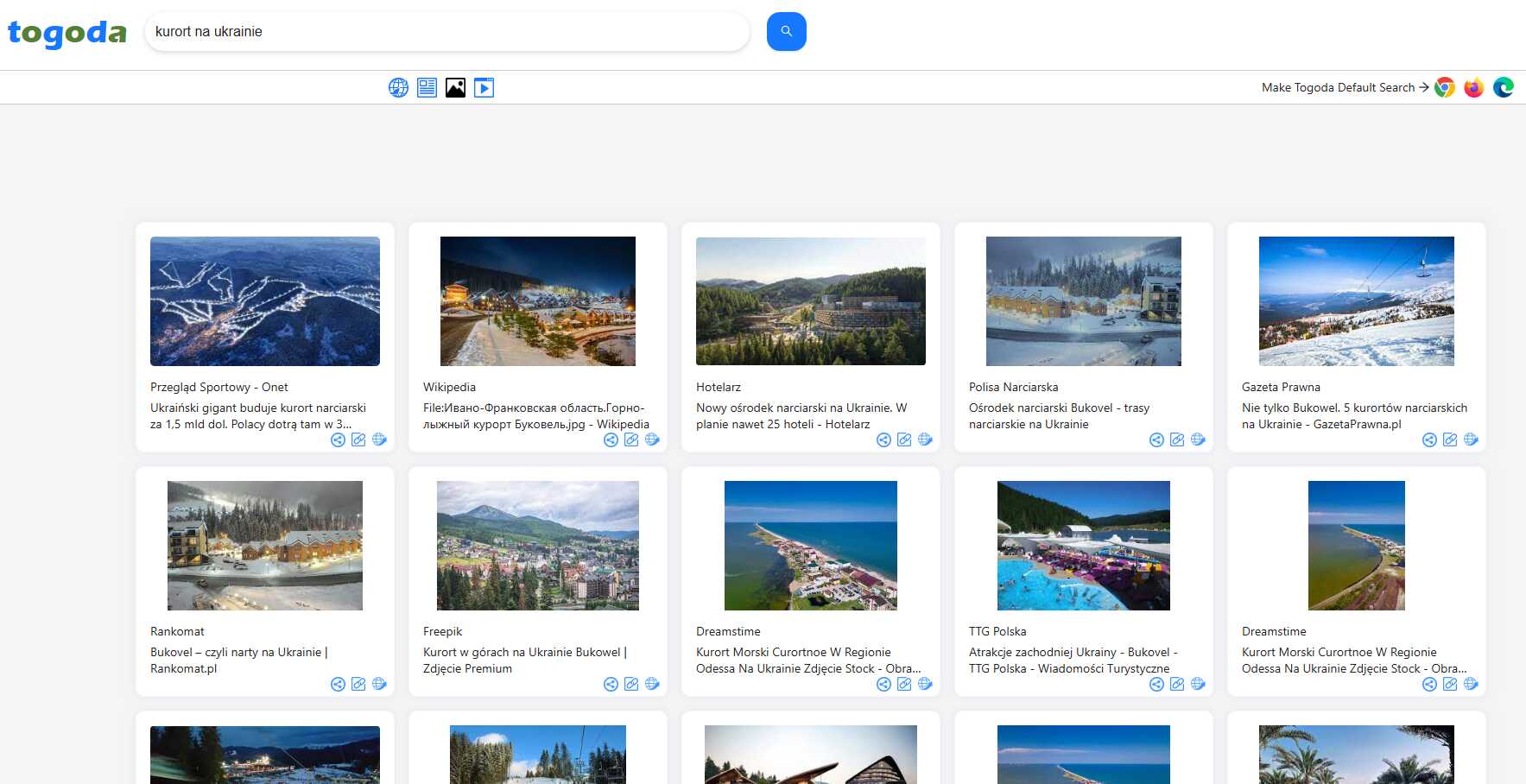Image resolution: width=1526 pixels, height=784 pixels.
Task: Click the blue magnifier search button
Action: tap(786, 32)
